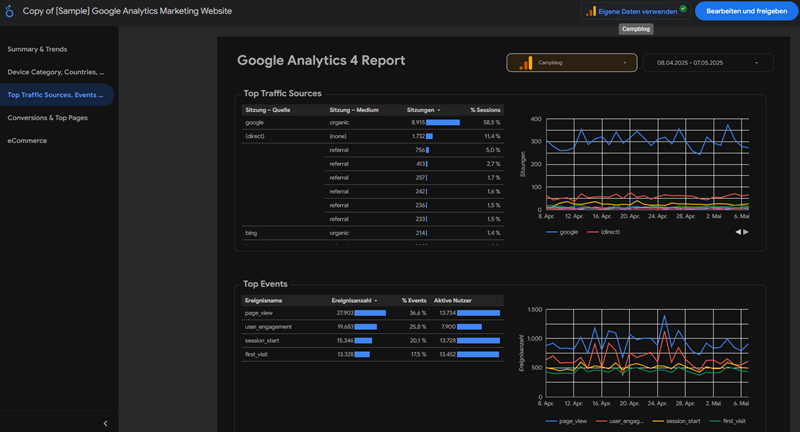Click the user_engagement event name cell
Screen dimensions: 800x432
(268, 327)
